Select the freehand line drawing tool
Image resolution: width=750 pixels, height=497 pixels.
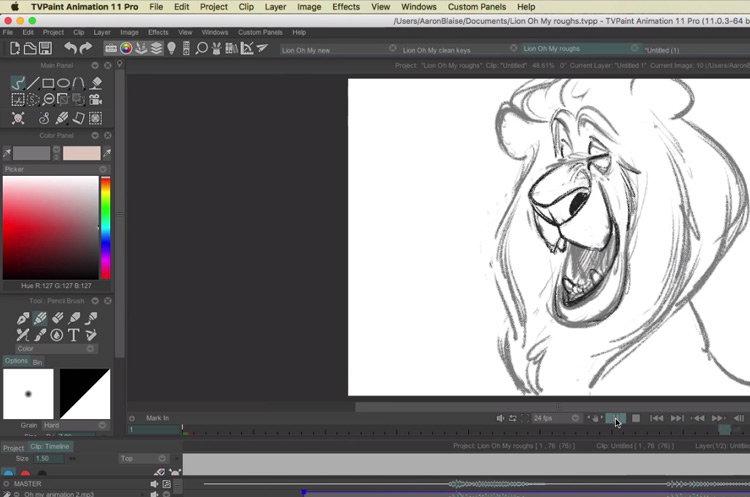18,83
